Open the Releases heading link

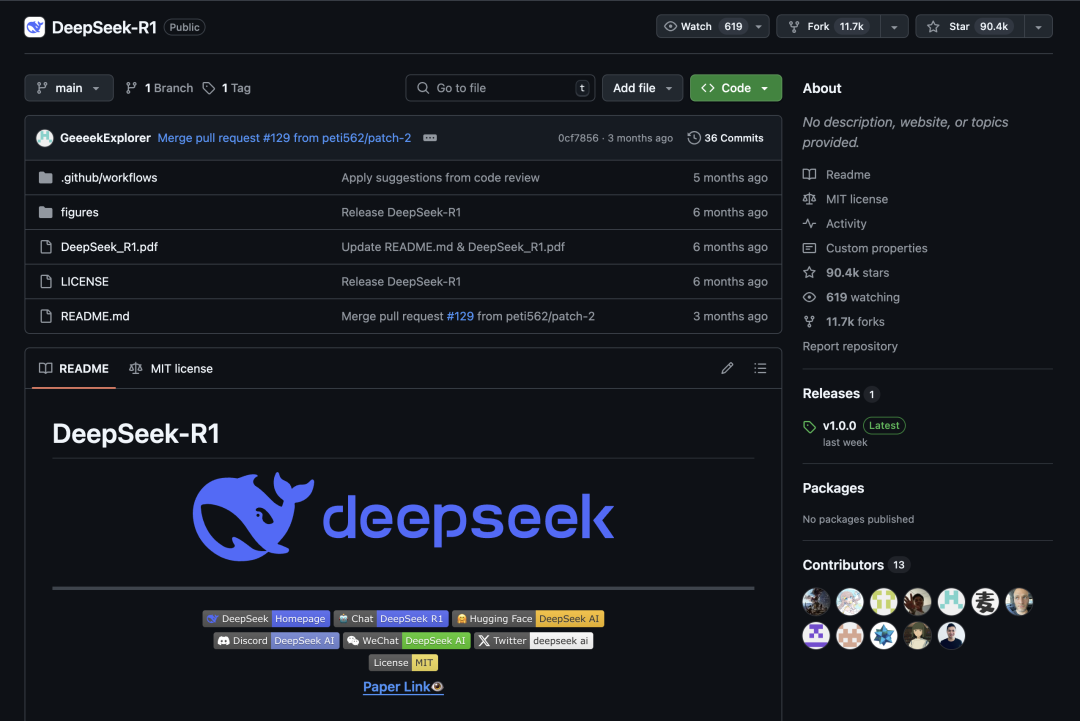tap(841, 393)
